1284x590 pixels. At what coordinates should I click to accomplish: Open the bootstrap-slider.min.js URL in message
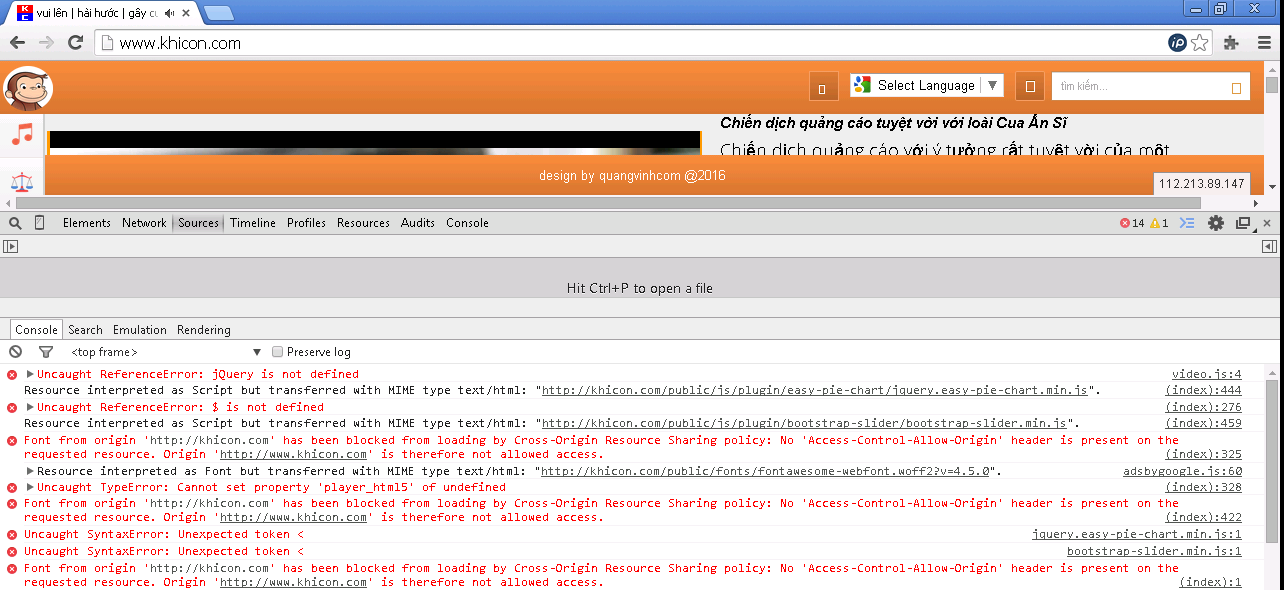[x=804, y=423]
